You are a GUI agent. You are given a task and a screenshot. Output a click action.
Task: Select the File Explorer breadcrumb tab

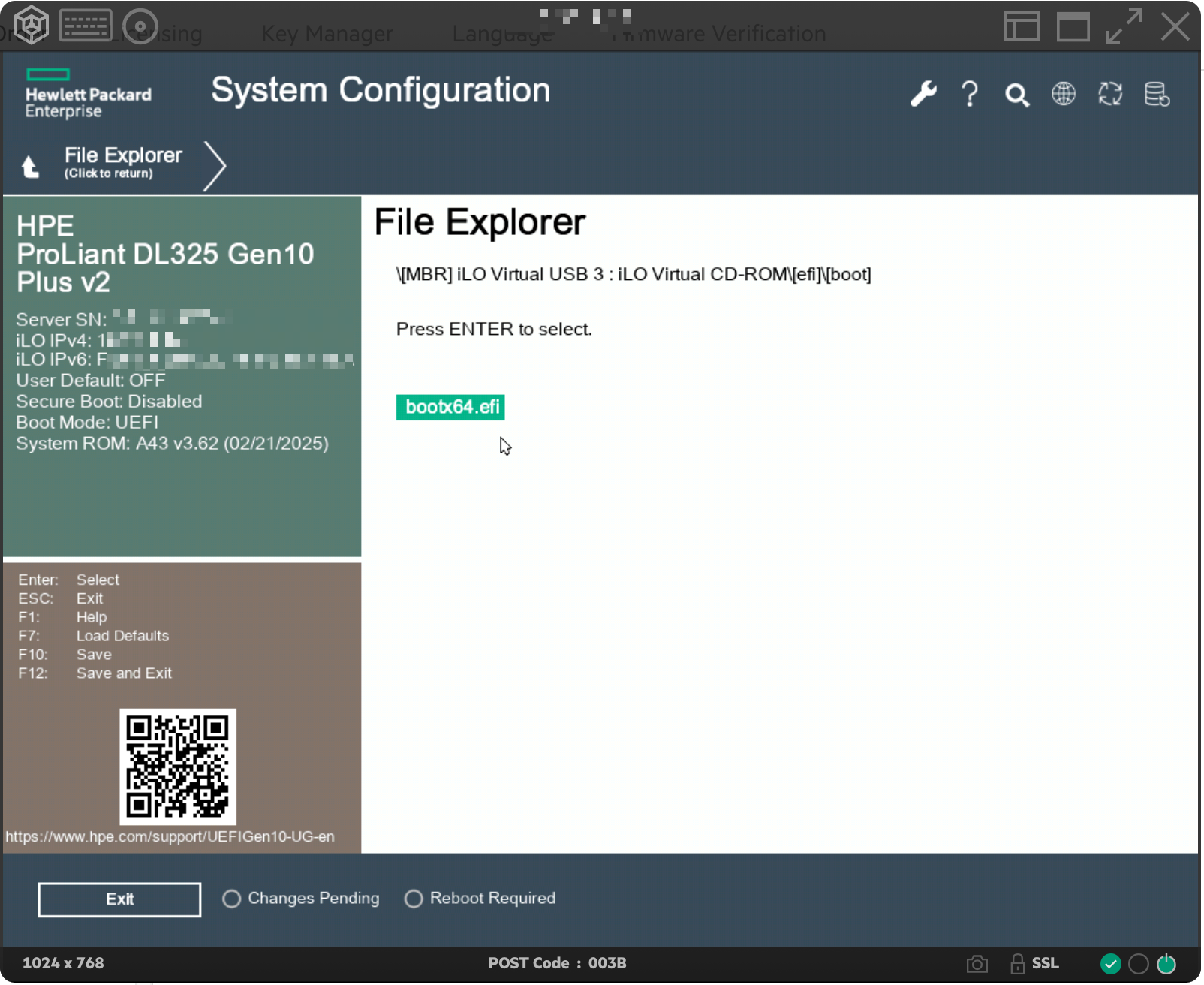click(x=122, y=162)
